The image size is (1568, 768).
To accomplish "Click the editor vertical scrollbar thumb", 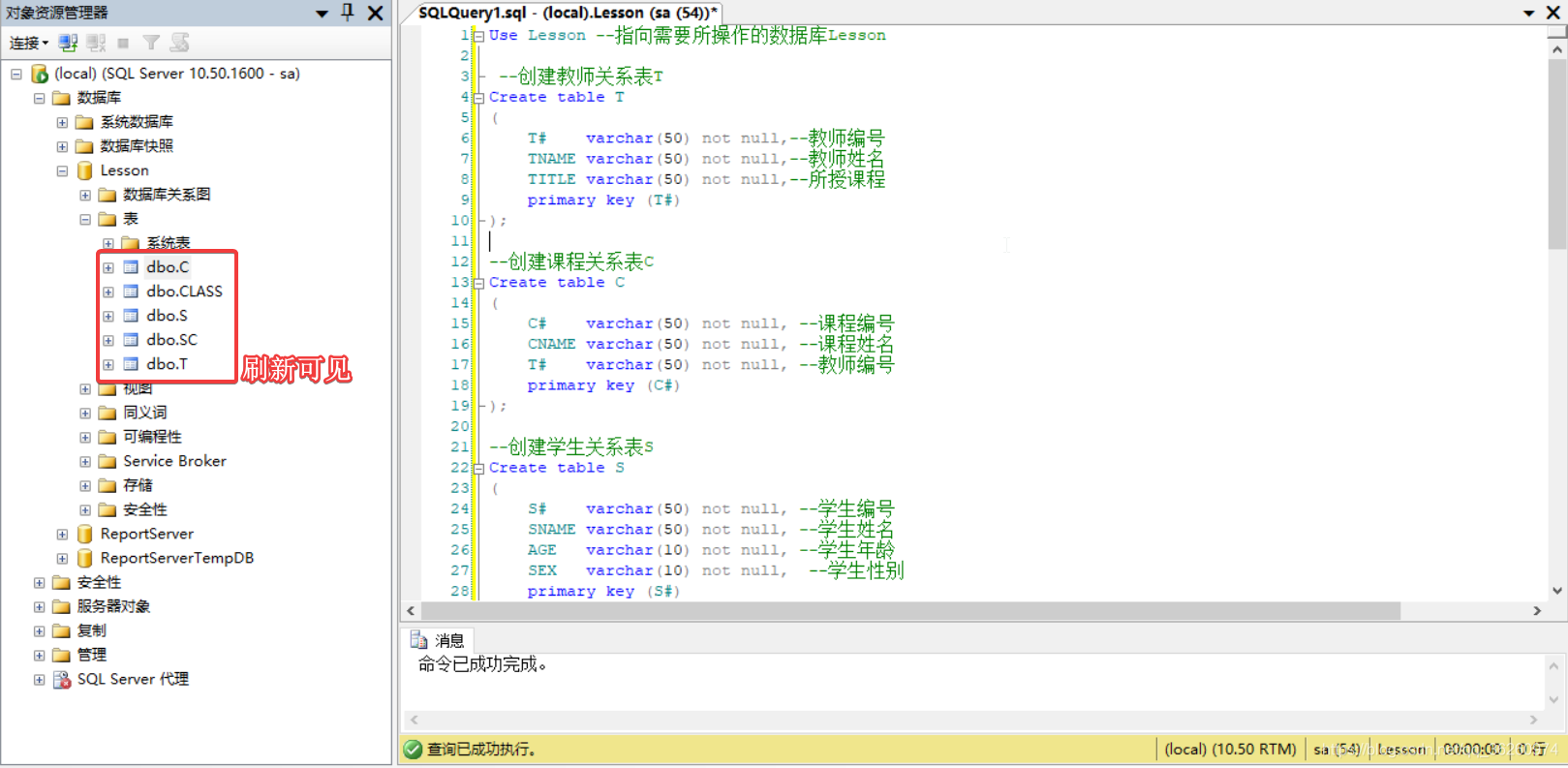I will [x=1557, y=155].
